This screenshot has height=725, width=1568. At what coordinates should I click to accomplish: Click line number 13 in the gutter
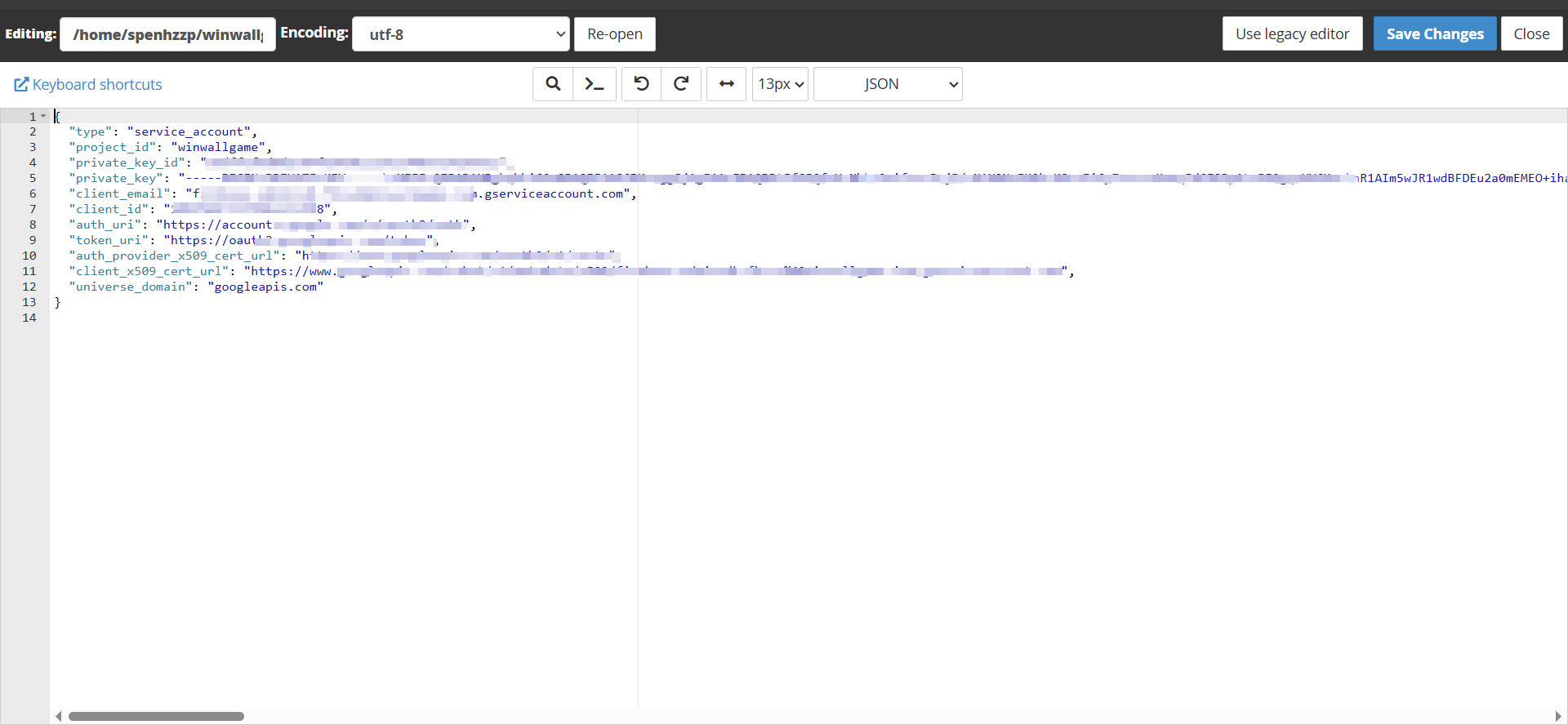coord(29,302)
